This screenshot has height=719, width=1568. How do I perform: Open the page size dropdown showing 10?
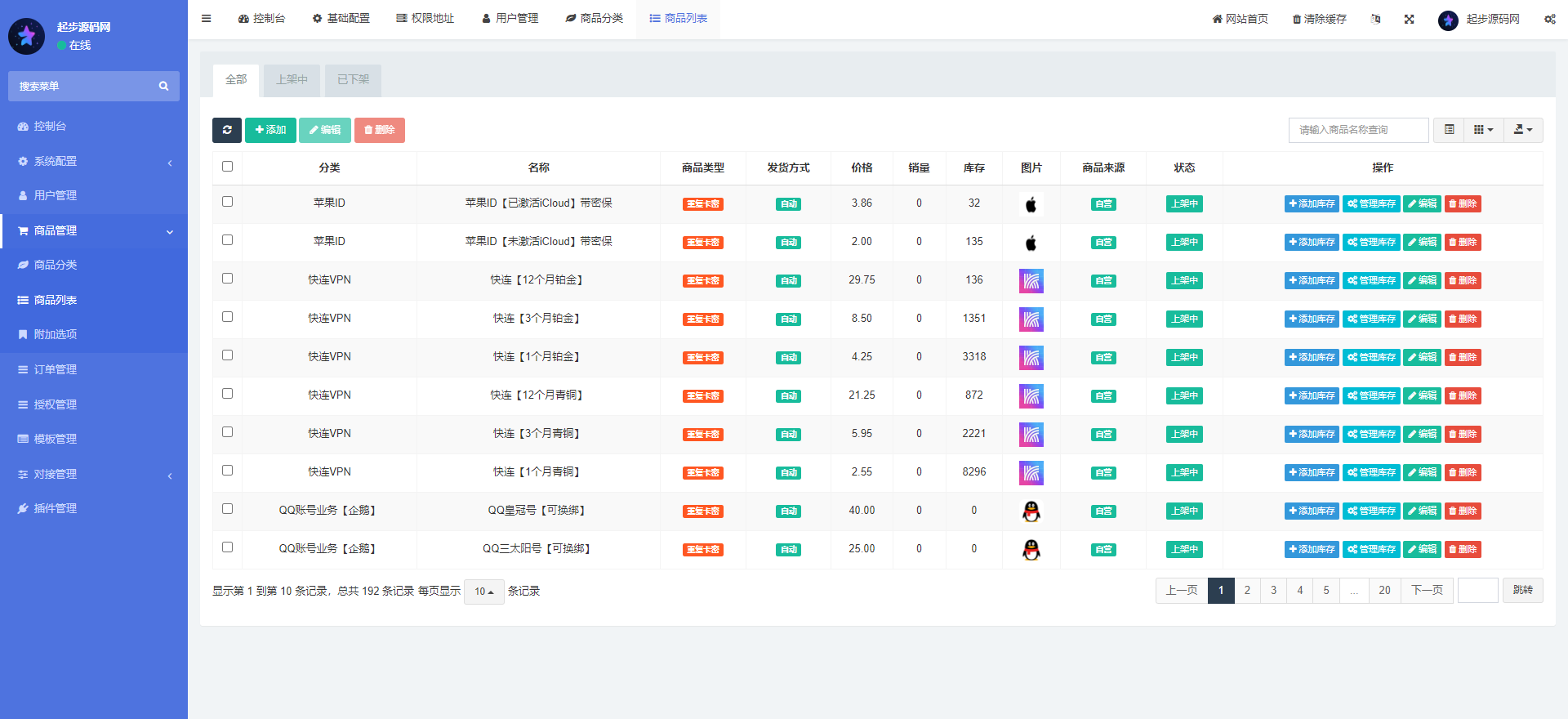pyautogui.click(x=483, y=592)
